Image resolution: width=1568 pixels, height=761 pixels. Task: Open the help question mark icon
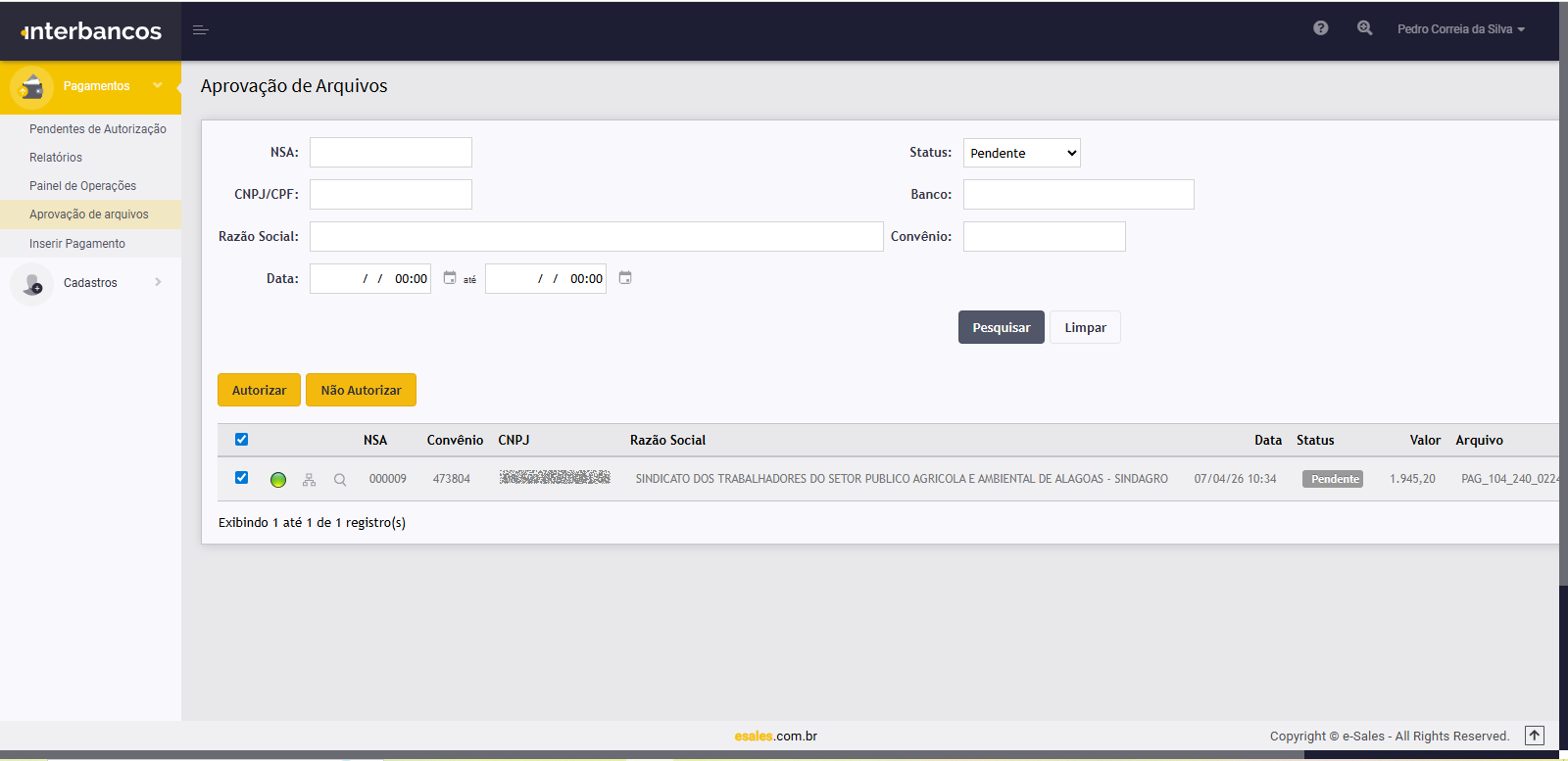(1320, 28)
